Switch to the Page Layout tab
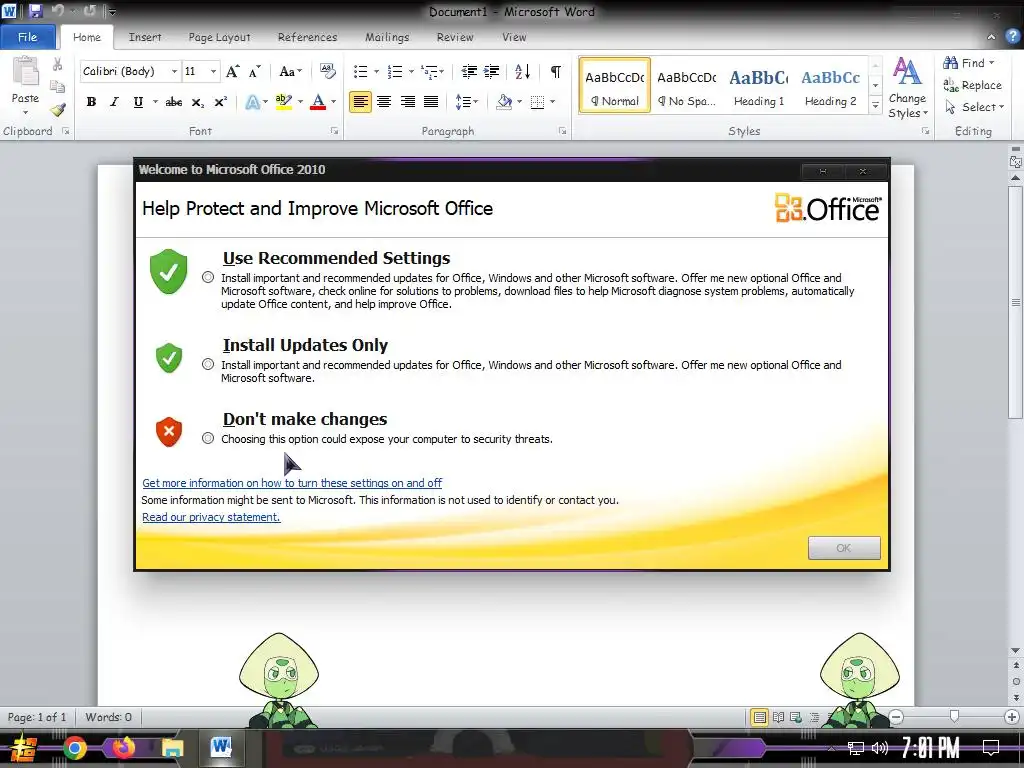Screen dimensions: 1024x768 pyautogui.click(x=219, y=37)
